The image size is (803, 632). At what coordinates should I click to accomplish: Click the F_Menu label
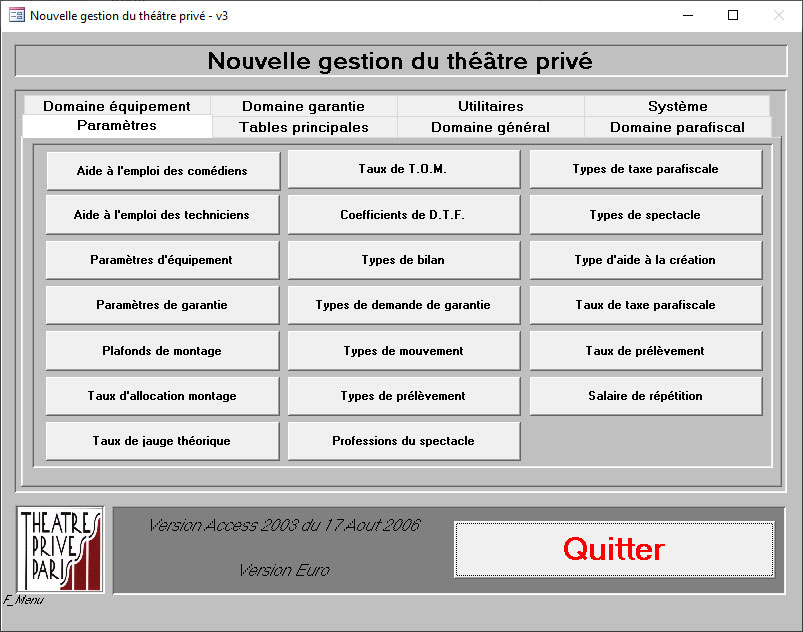tap(24, 600)
